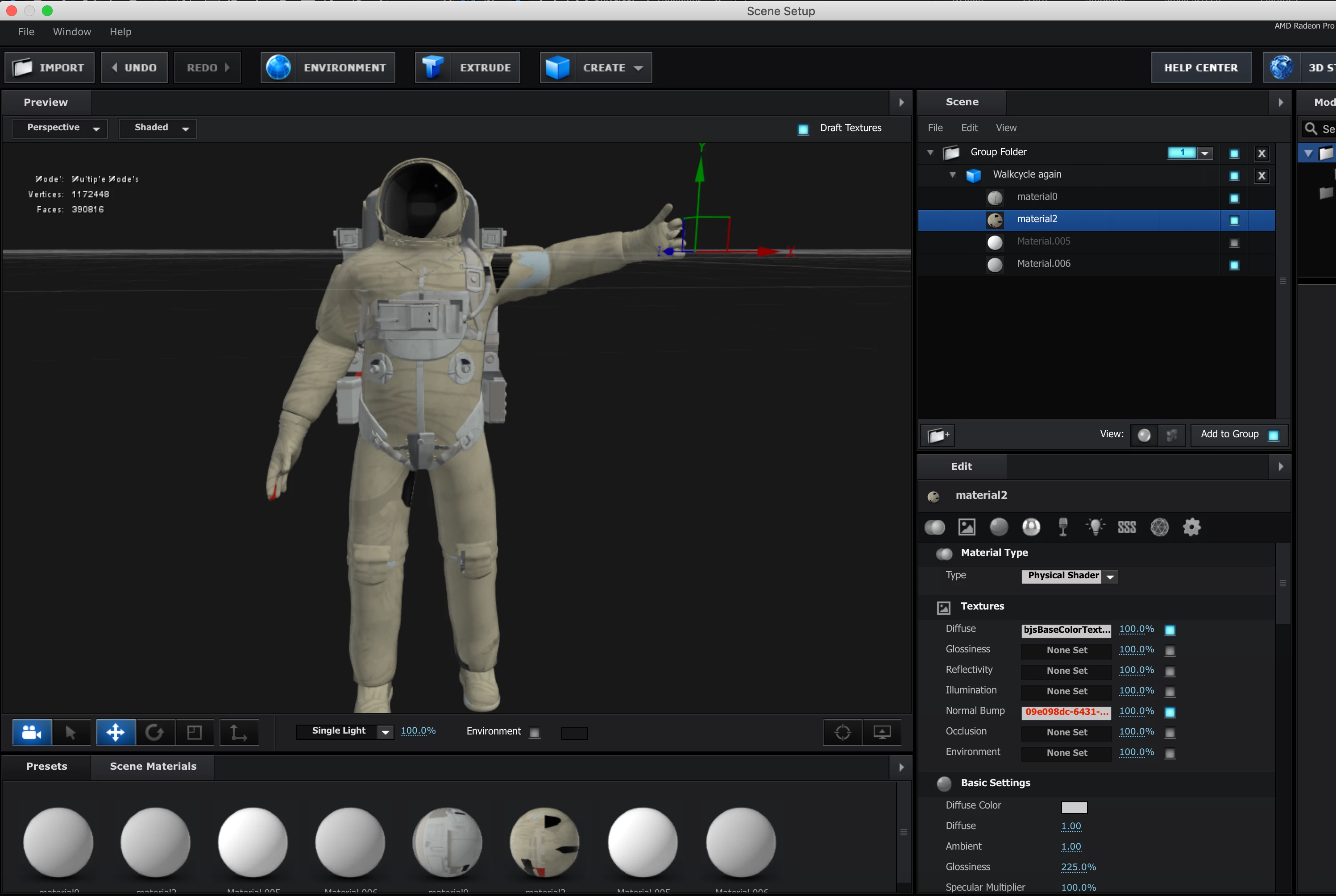The width and height of the screenshot is (1336, 896).
Task: Activate the rotate tool icon
Action: (x=154, y=732)
